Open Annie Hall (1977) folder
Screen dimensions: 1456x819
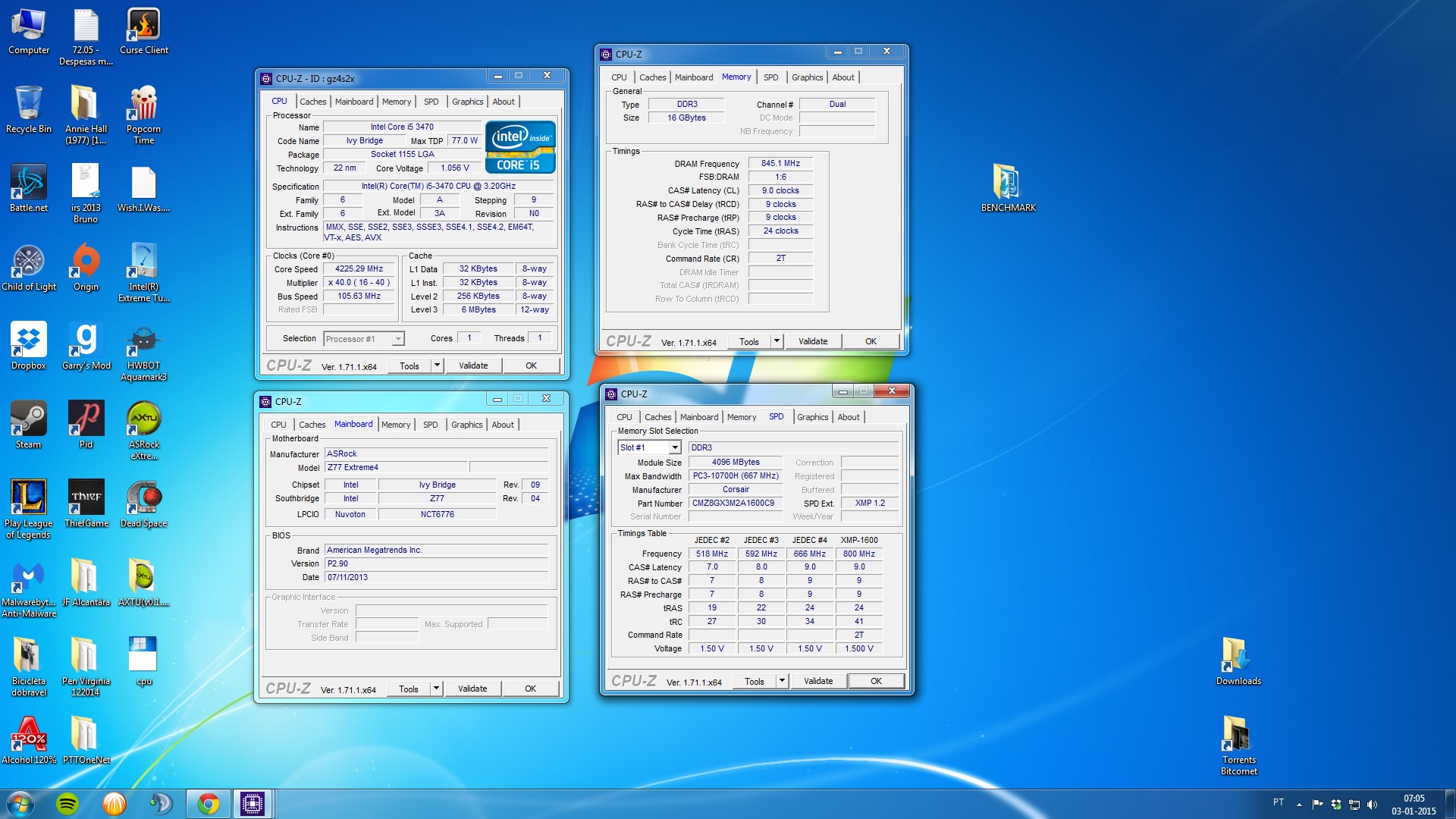pyautogui.click(x=86, y=115)
